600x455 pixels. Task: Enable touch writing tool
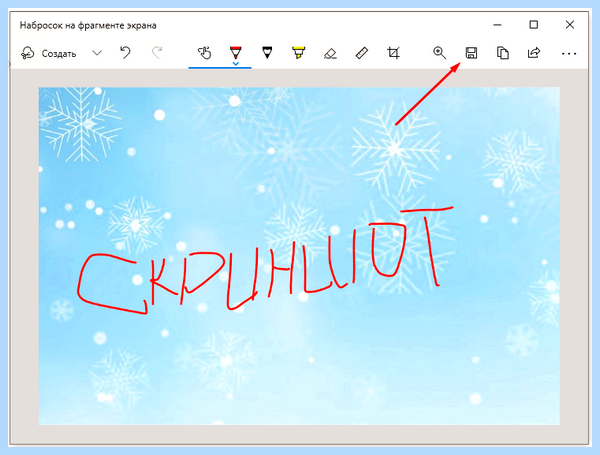[204, 53]
